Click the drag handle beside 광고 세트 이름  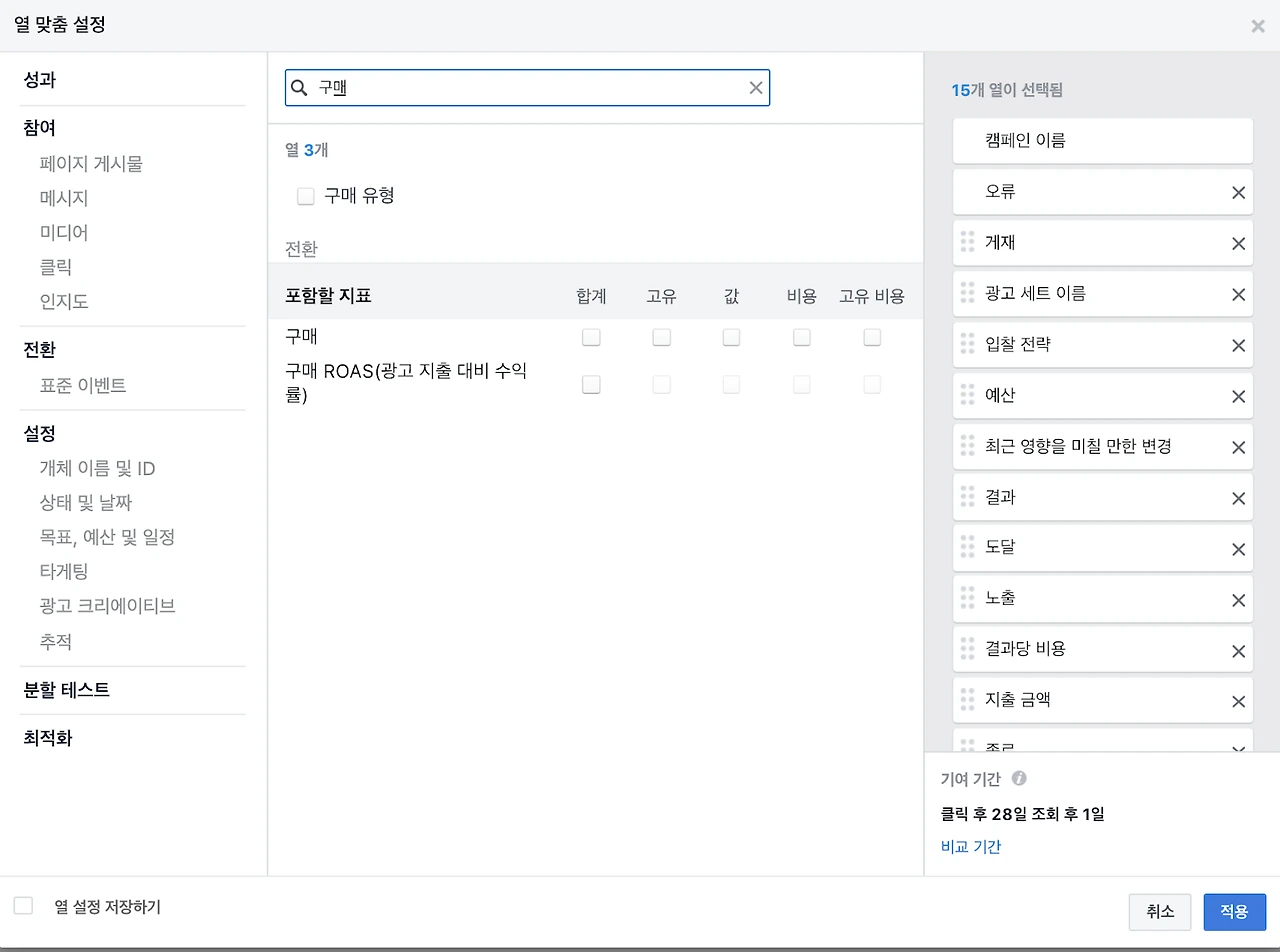click(967, 293)
